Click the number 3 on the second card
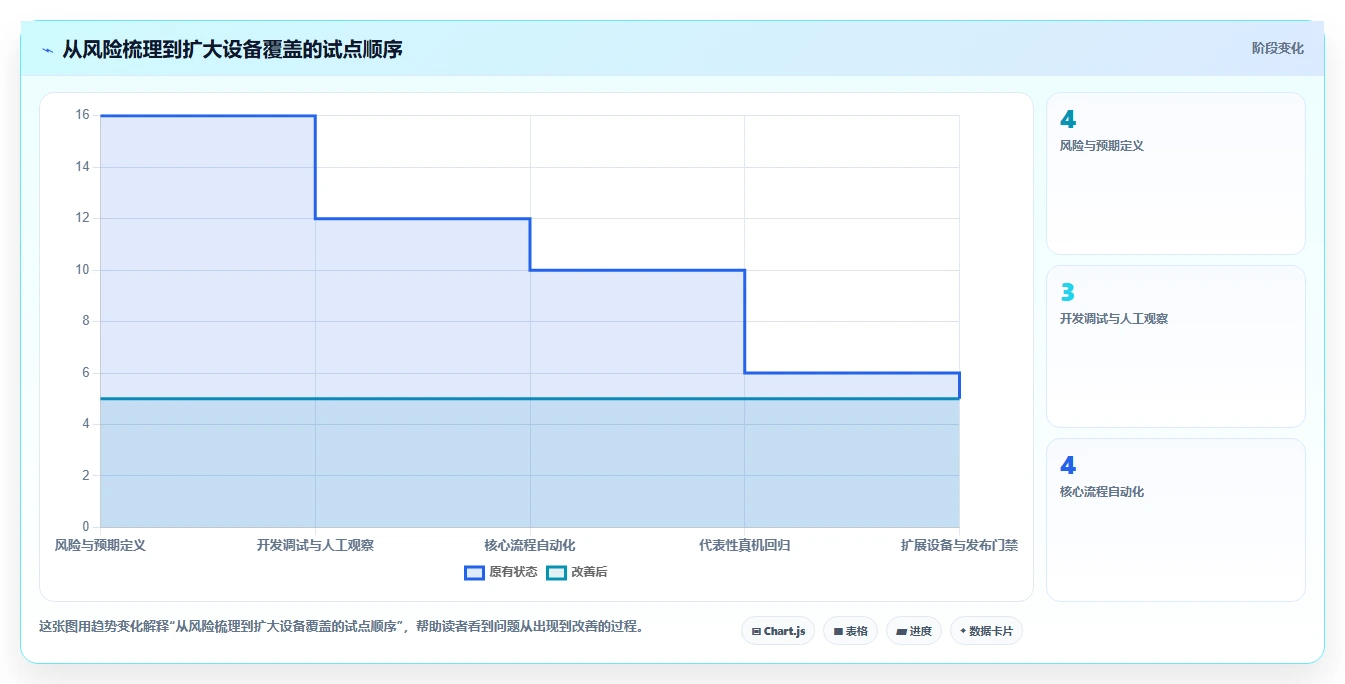1345x684 pixels. point(1067,292)
